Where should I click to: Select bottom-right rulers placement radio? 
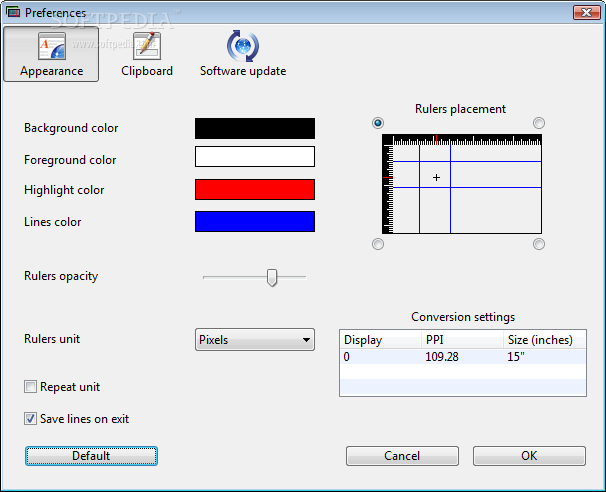click(539, 244)
